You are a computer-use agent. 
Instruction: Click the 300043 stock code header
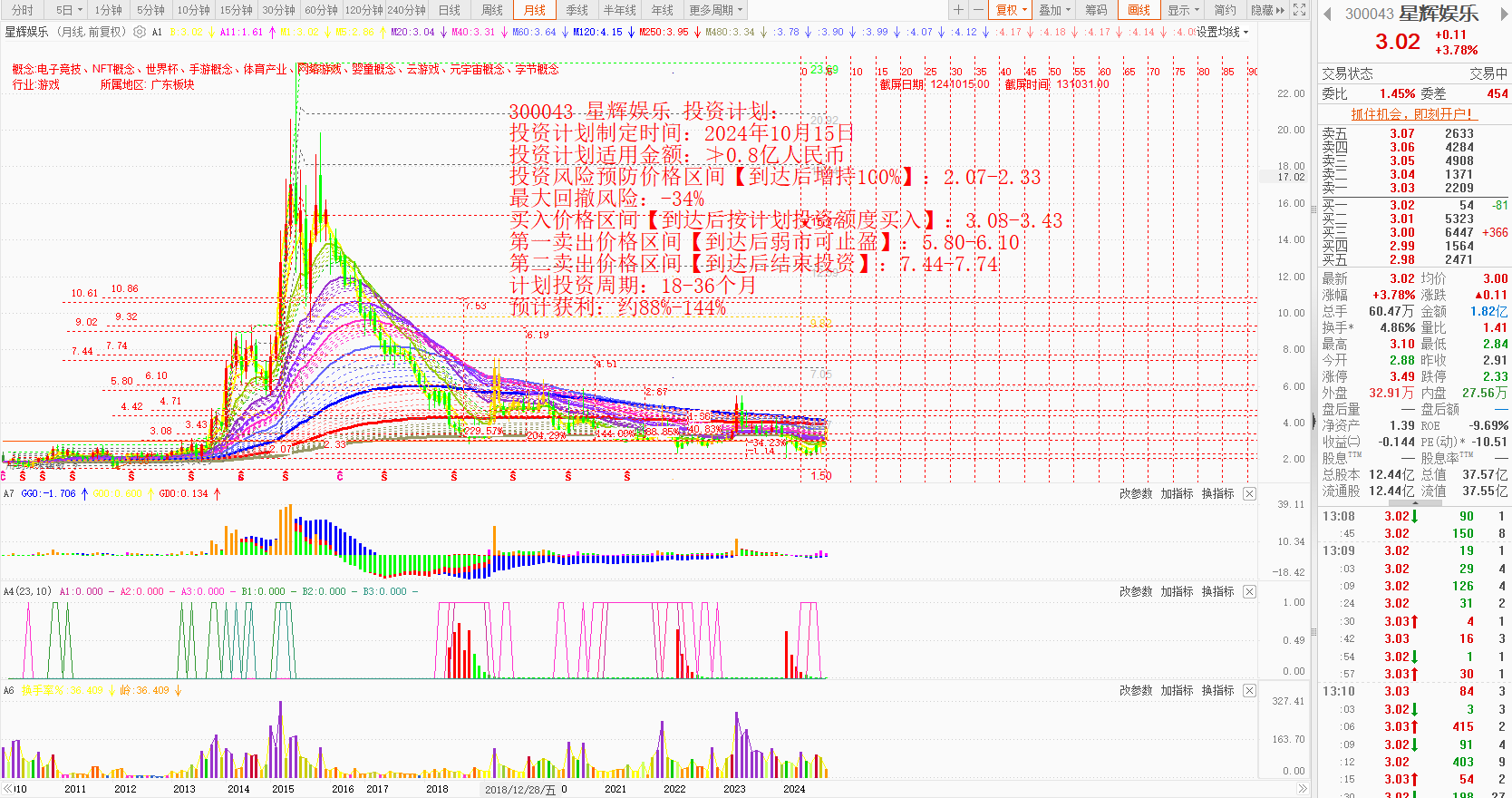pyautogui.click(x=1369, y=14)
